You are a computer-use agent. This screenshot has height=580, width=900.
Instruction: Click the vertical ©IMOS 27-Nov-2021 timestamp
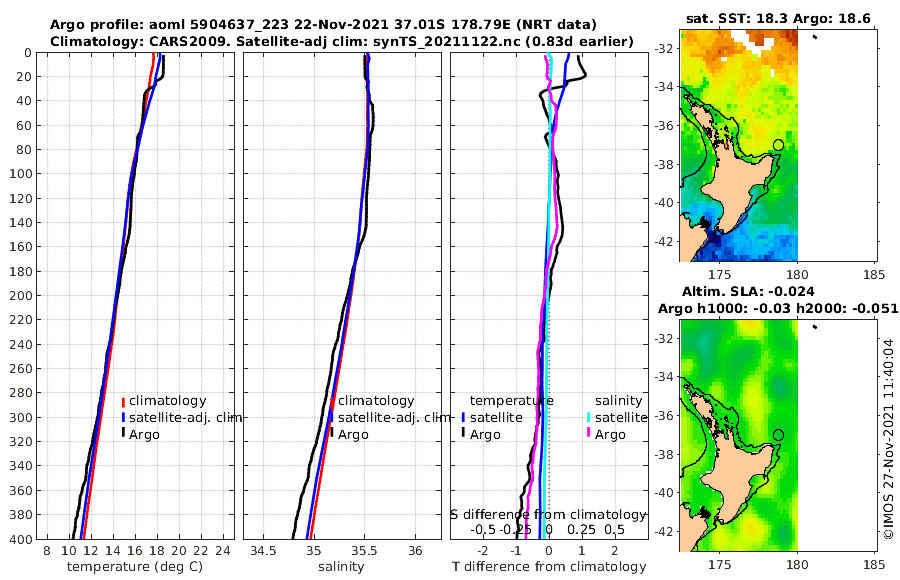point(889,439)
